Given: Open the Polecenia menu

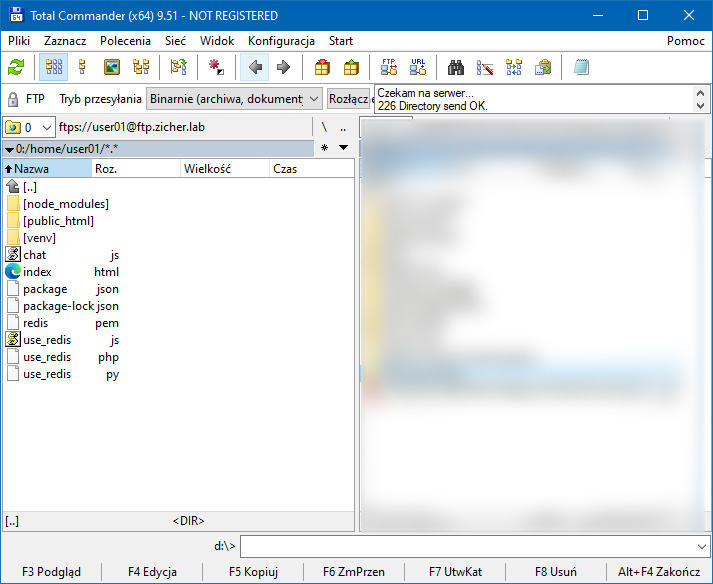Looking at the screenshot, I should [x=125, y=41].
